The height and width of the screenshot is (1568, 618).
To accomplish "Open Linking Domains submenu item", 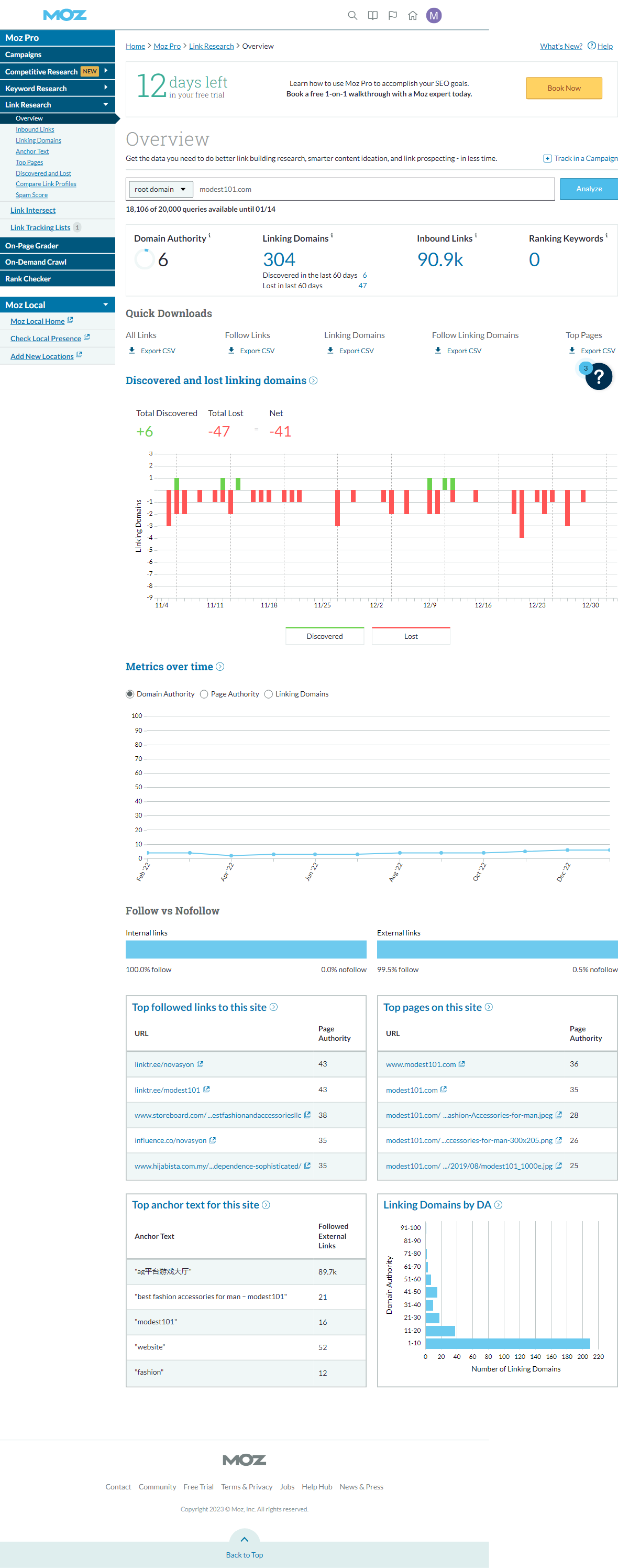I will (x=38, y=140).
